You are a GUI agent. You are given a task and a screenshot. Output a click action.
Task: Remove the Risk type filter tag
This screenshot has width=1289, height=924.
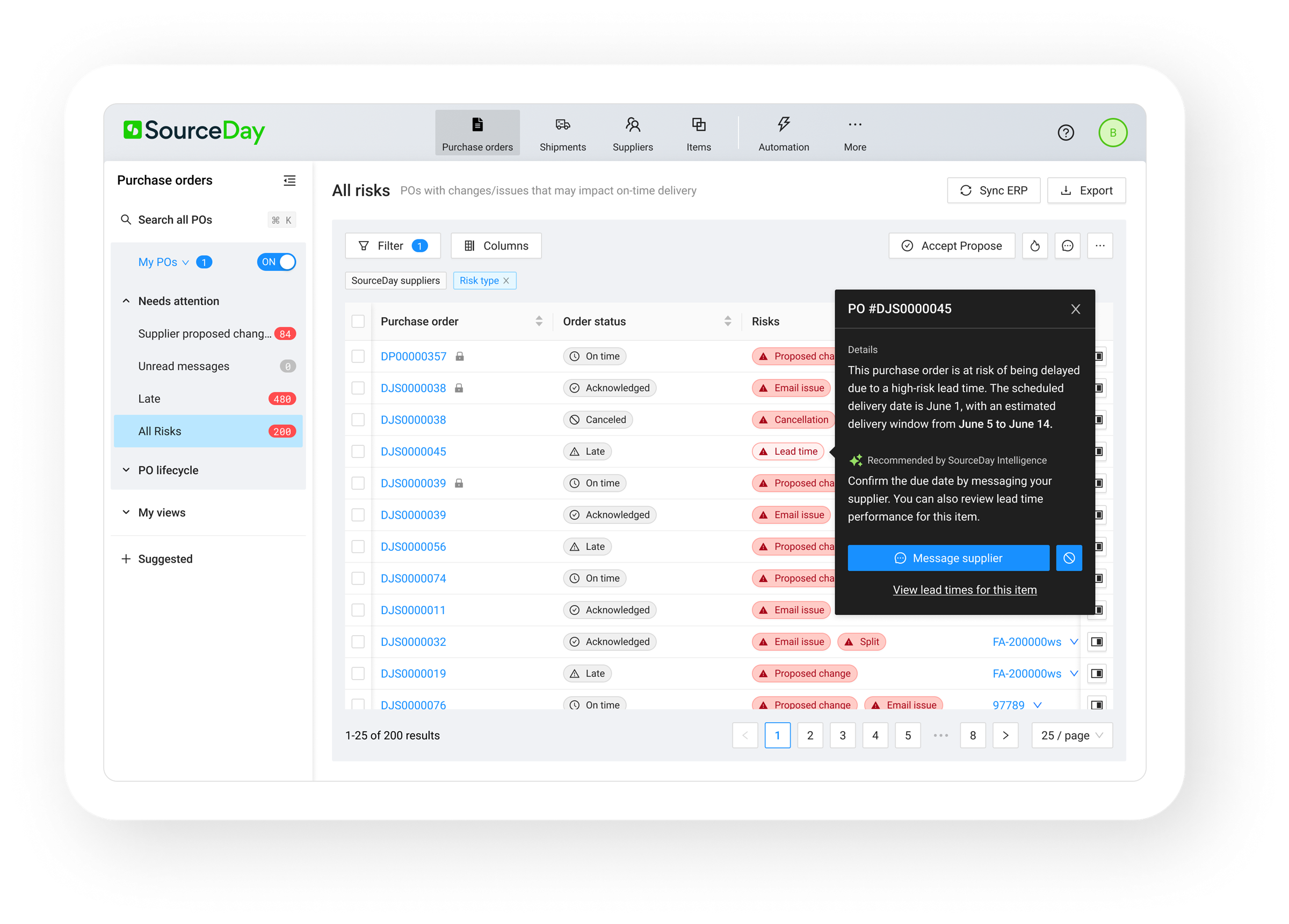506,281
